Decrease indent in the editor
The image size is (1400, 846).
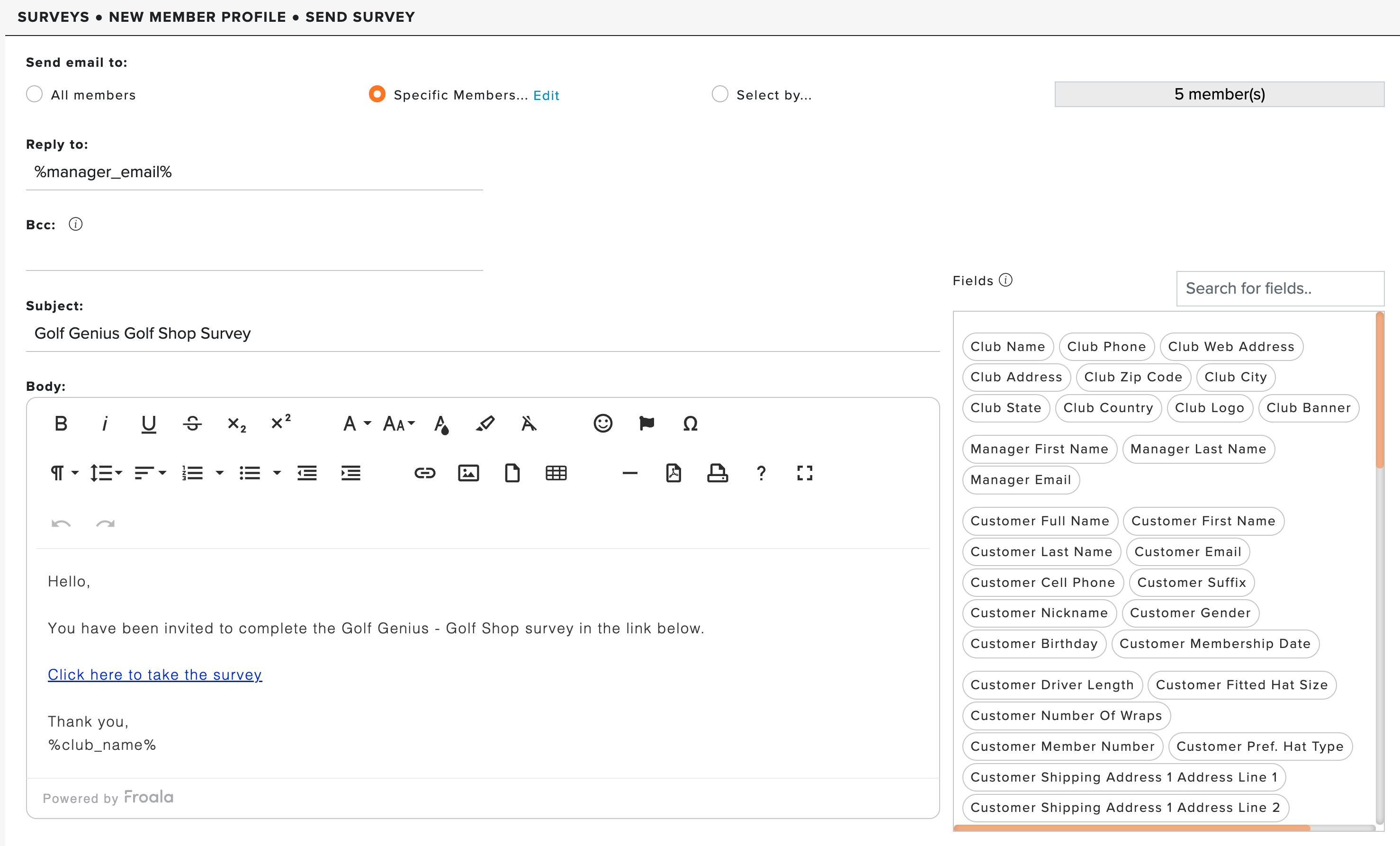point(307,473)
